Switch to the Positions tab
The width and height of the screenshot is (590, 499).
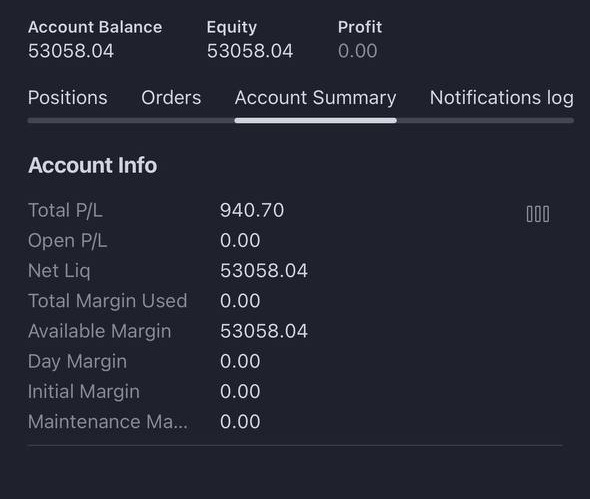pos(68,98)
